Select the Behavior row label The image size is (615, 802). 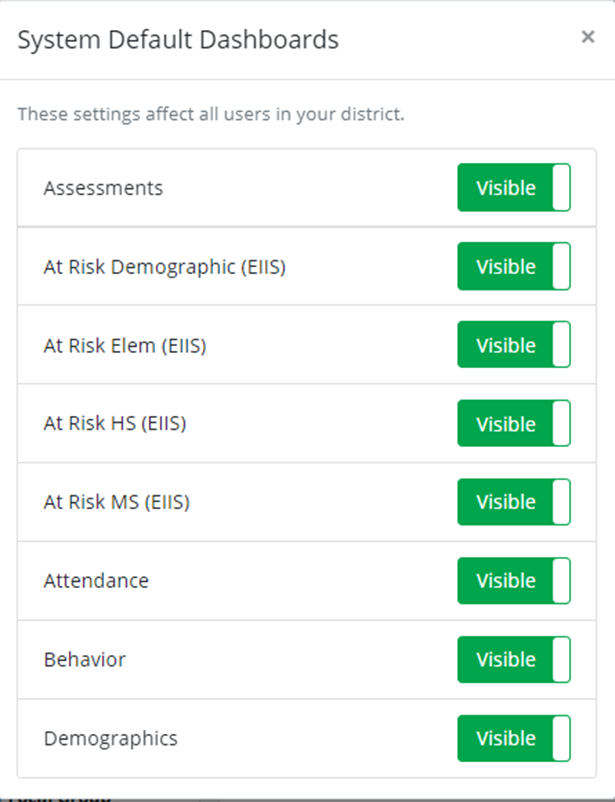point(85,660)
